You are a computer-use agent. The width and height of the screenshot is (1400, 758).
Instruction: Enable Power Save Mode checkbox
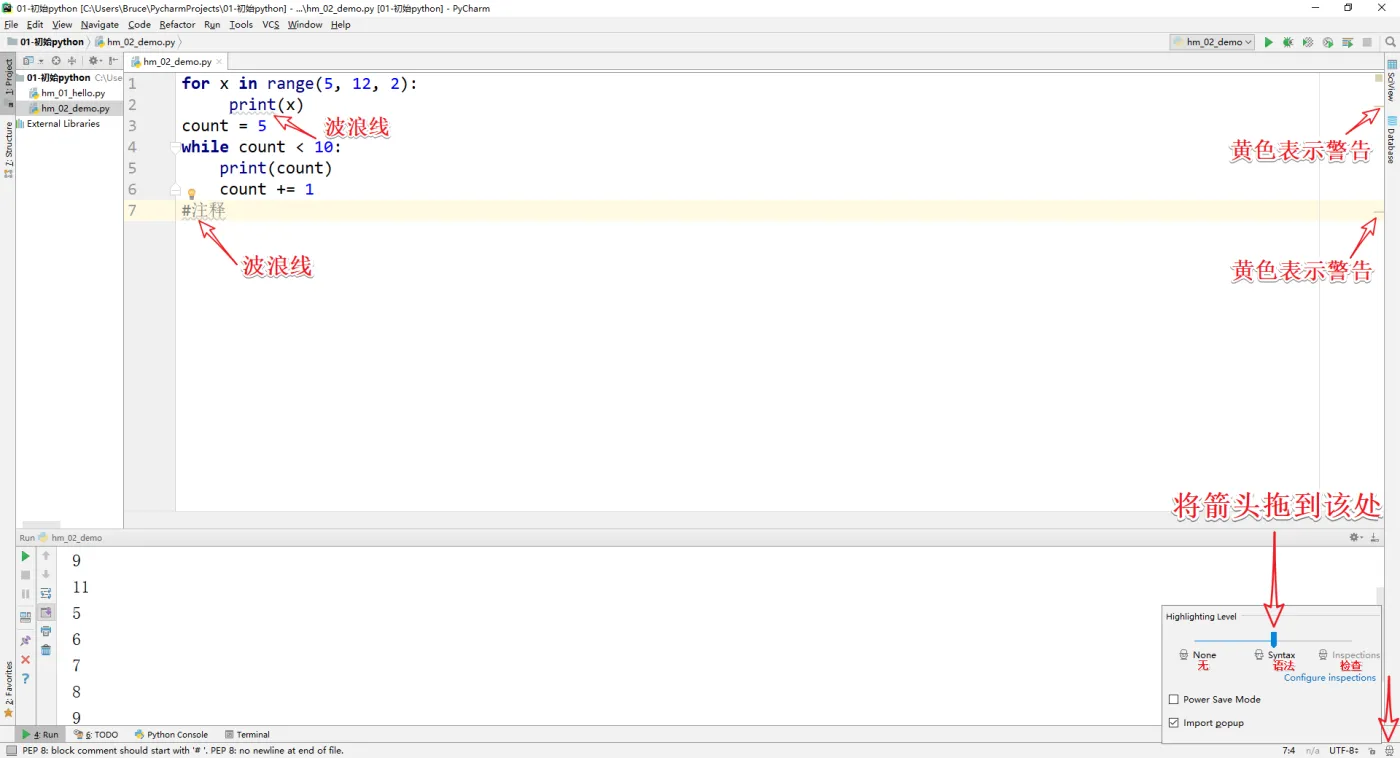click(x=1174, y=700)
